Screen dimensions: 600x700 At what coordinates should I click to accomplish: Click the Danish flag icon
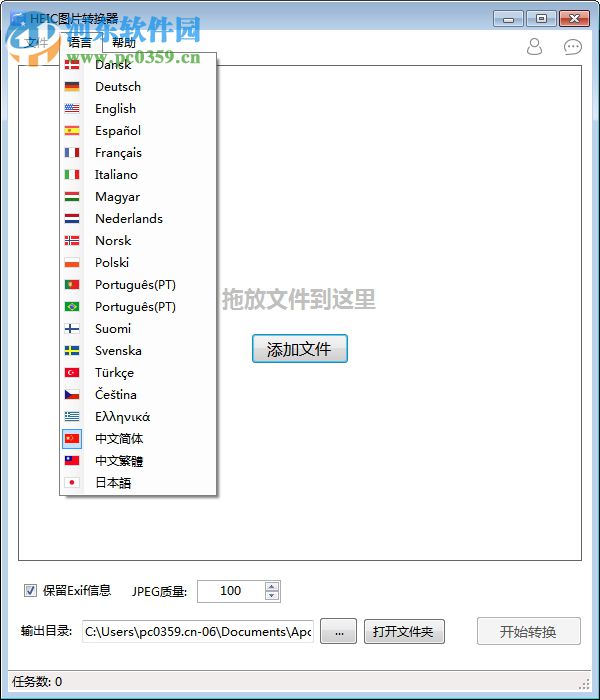(x=72, y=65)
